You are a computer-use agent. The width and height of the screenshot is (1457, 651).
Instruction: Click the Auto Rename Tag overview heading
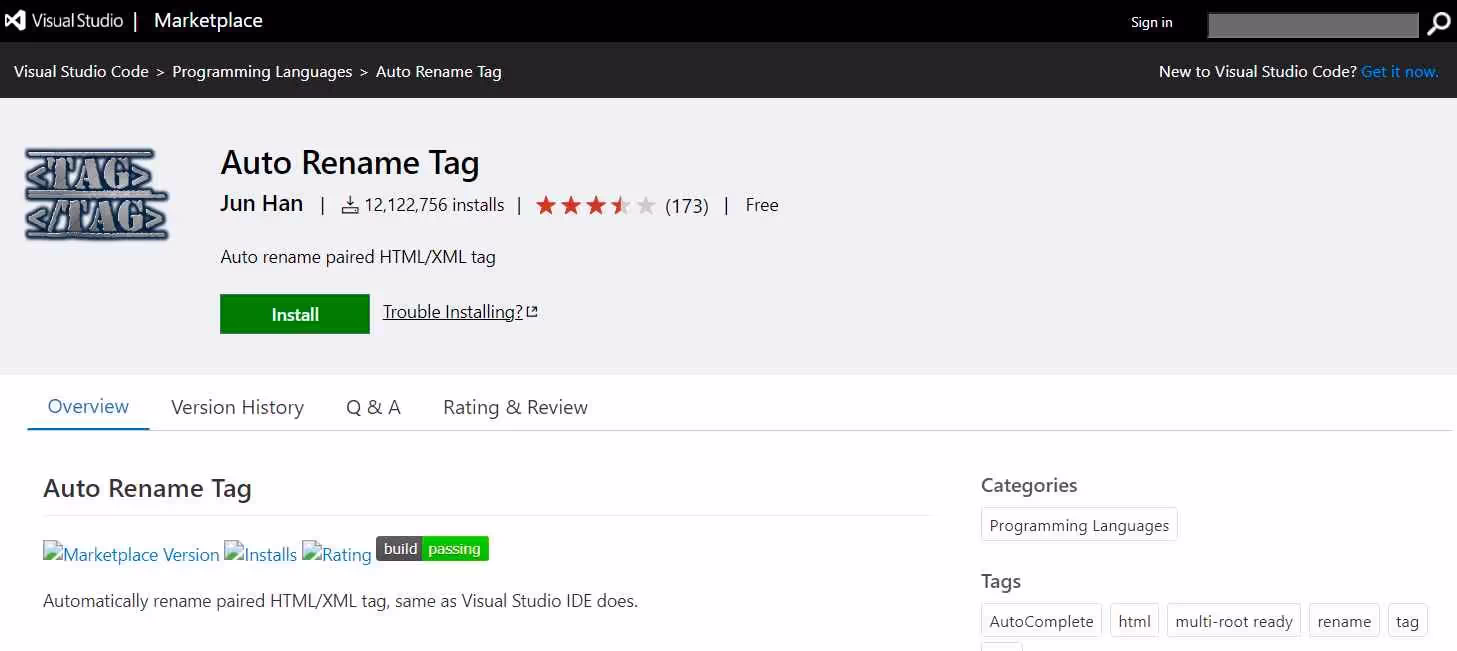click(147, 488)
